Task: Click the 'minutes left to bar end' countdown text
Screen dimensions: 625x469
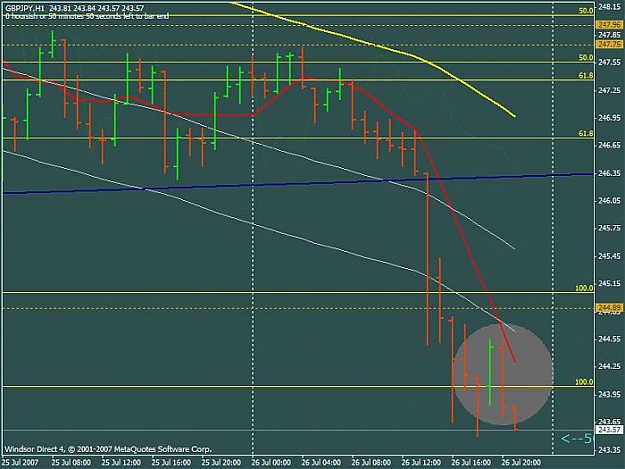Action: (x=87, y=16)
